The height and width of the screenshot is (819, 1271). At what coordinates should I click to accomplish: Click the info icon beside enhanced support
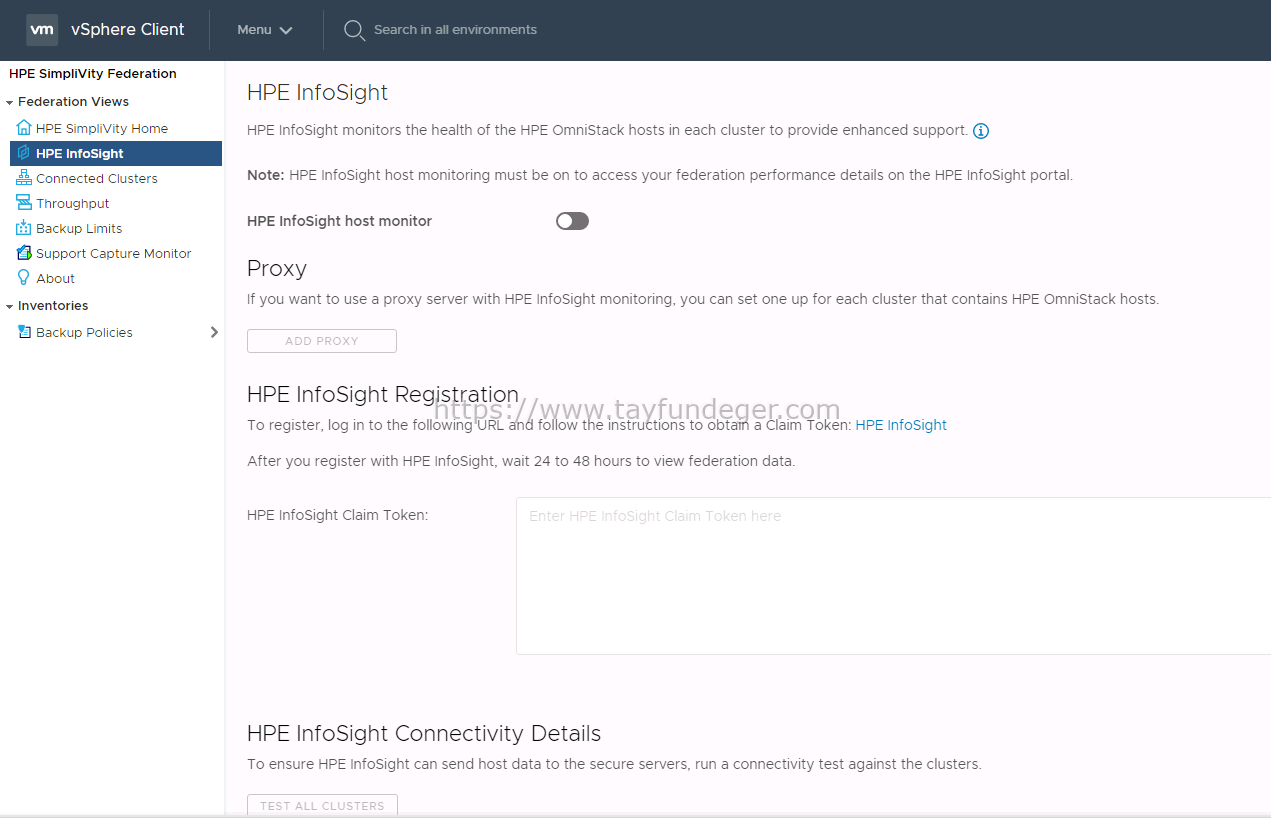click(981, 131)
